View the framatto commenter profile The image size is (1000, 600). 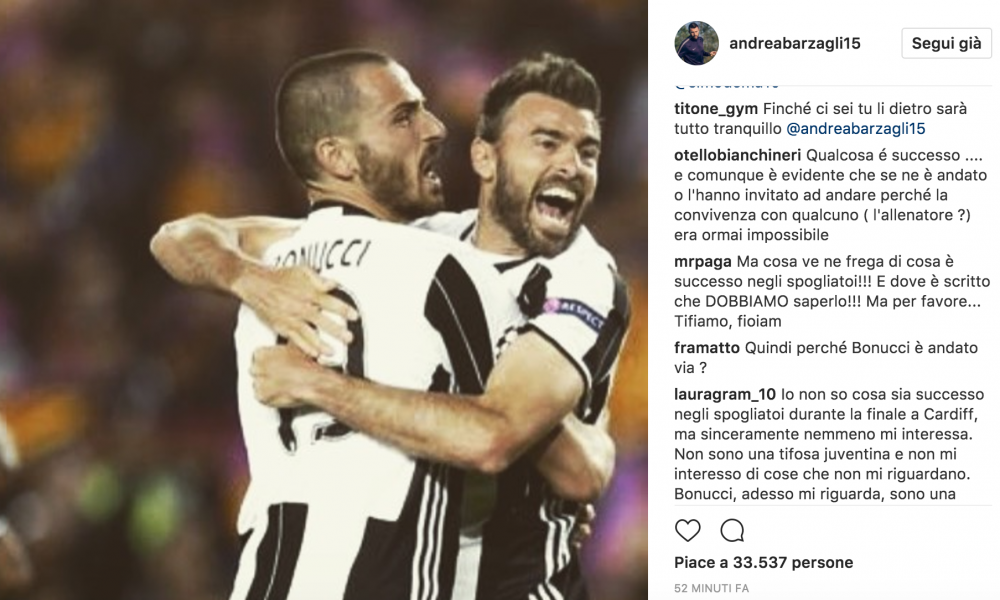click(x=707, y=348)
